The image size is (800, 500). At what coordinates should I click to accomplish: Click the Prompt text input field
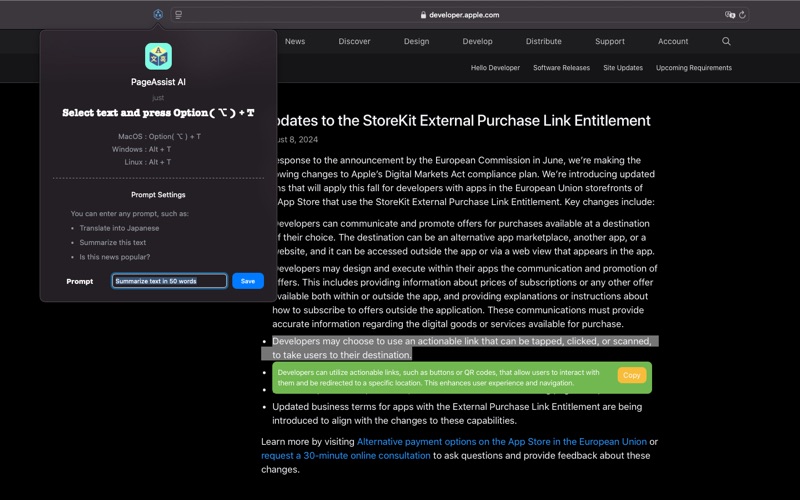[x=169, y=281]
